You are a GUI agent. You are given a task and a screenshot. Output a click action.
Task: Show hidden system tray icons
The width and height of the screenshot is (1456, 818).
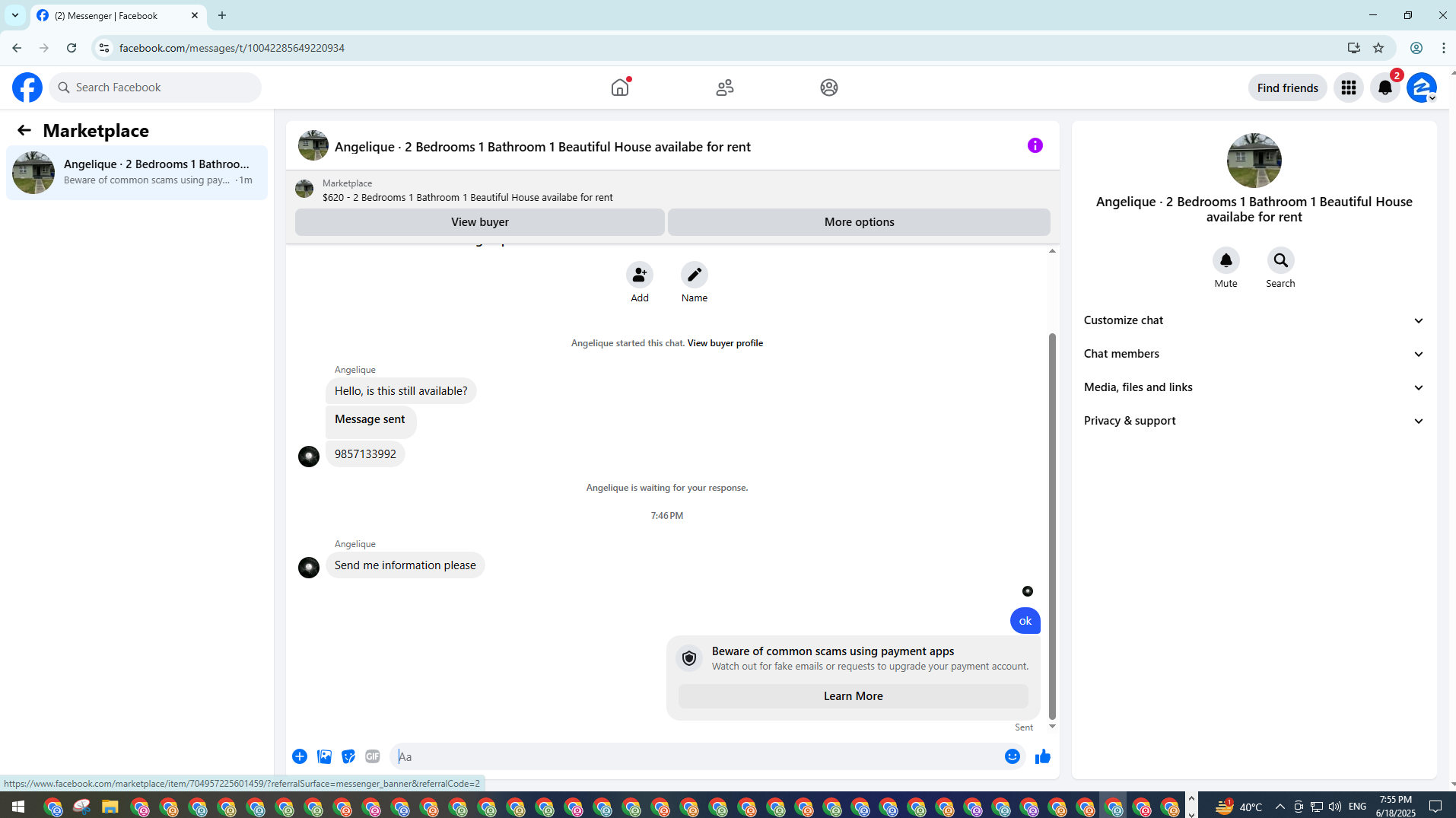[1280, 807]
